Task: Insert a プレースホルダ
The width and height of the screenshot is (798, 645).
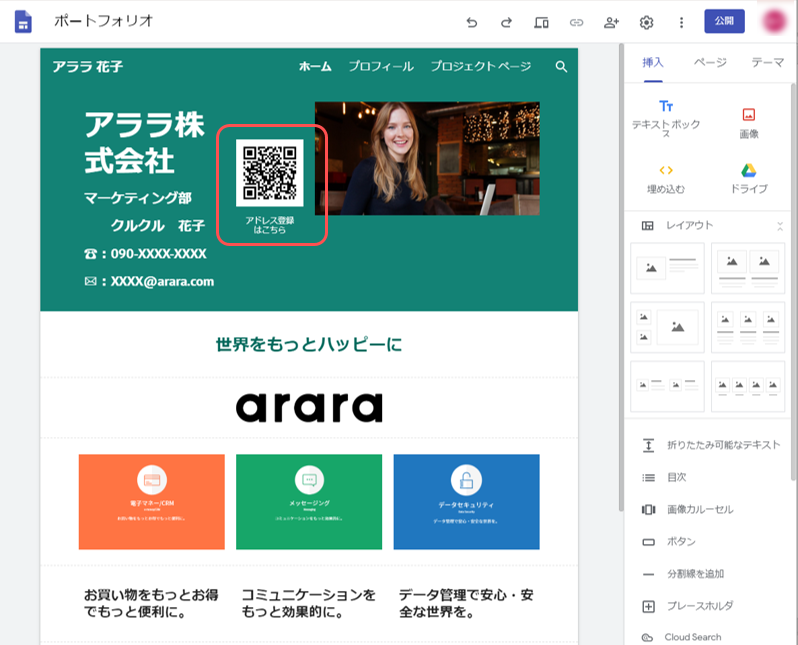Action: coord(688,606)
